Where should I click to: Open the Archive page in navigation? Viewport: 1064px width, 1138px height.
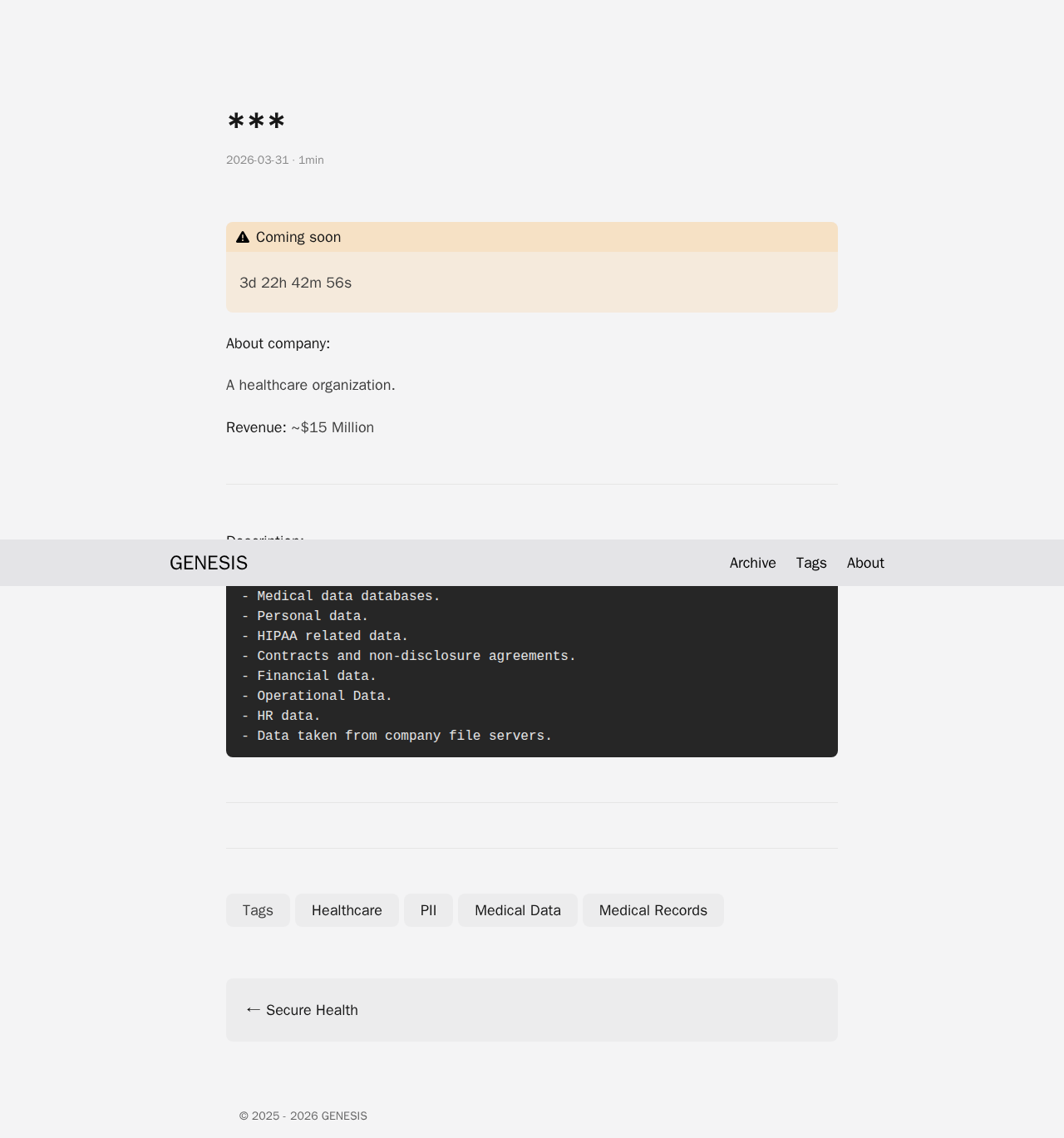point(752,563)
